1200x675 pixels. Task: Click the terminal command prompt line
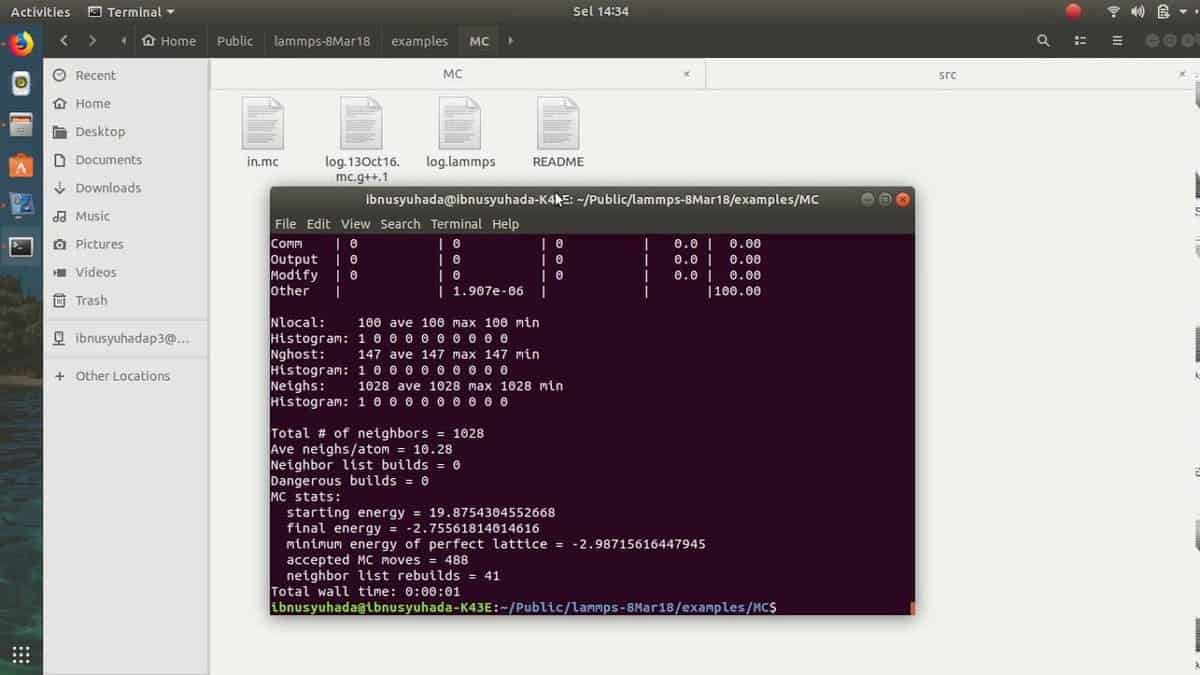click(x=523, y=607)
